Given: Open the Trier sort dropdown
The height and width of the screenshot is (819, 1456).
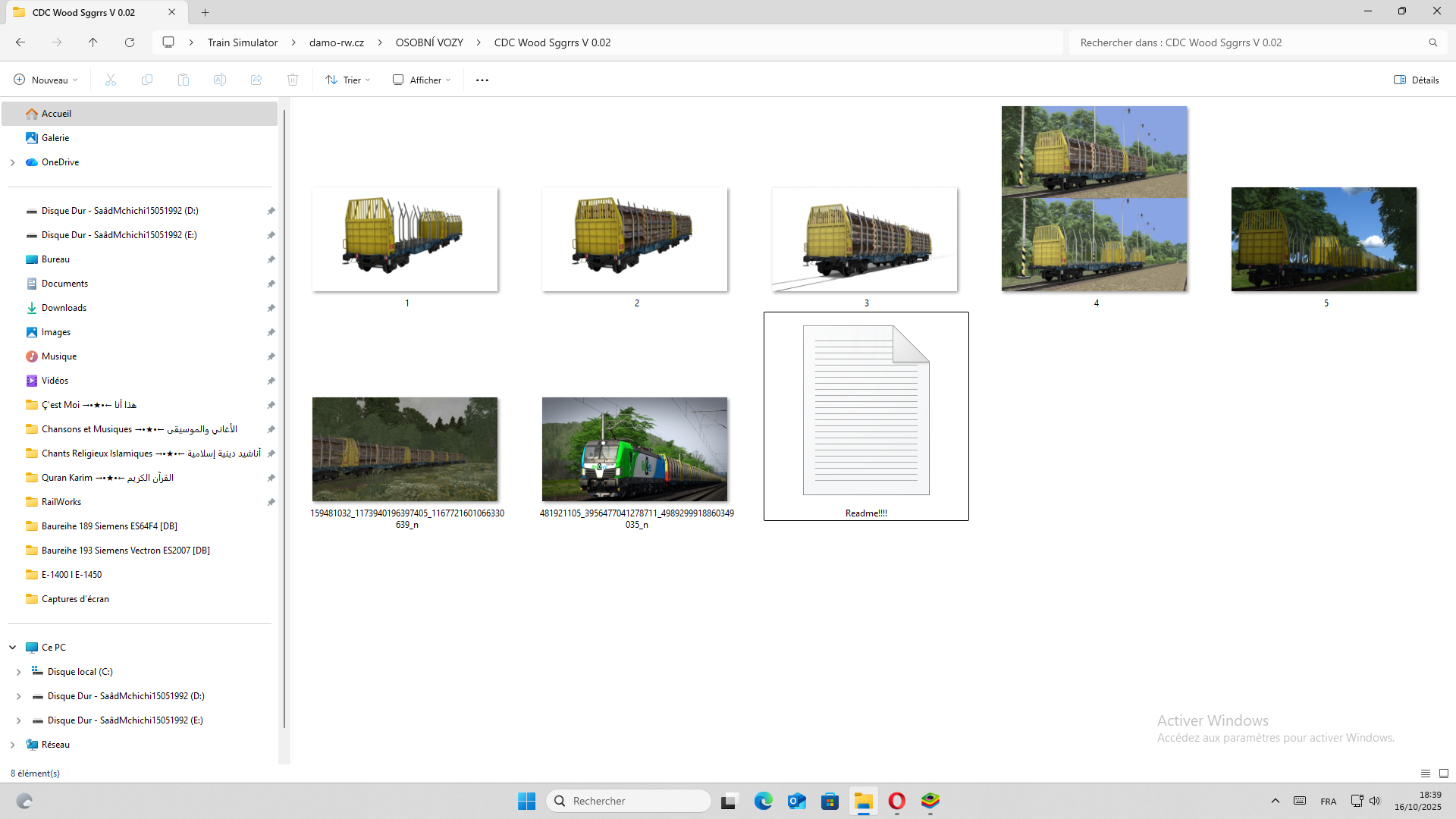Looking at the screenshot, I should (x=348, y=80).
